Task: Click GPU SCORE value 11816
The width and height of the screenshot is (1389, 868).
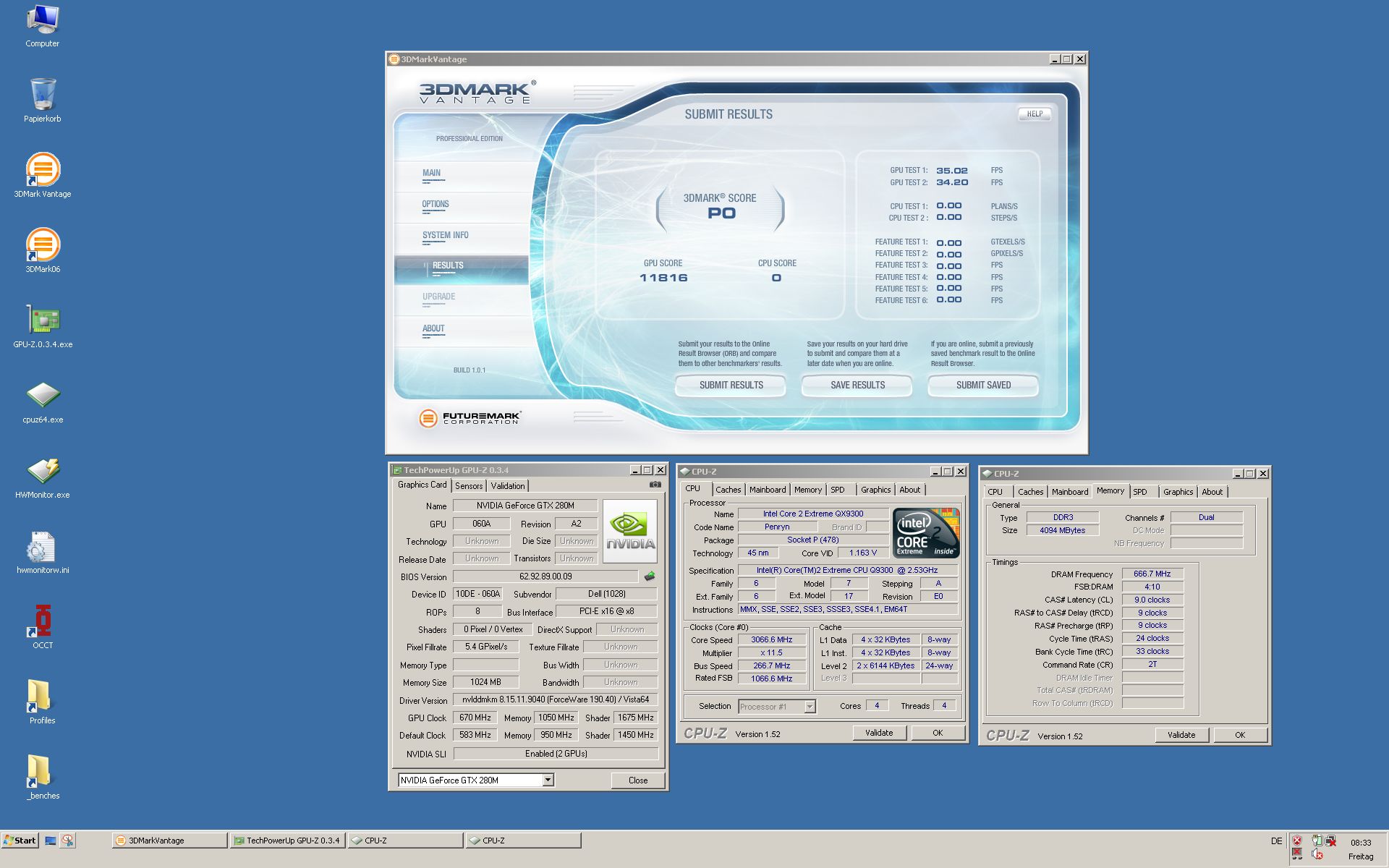Action: point(663,278)
